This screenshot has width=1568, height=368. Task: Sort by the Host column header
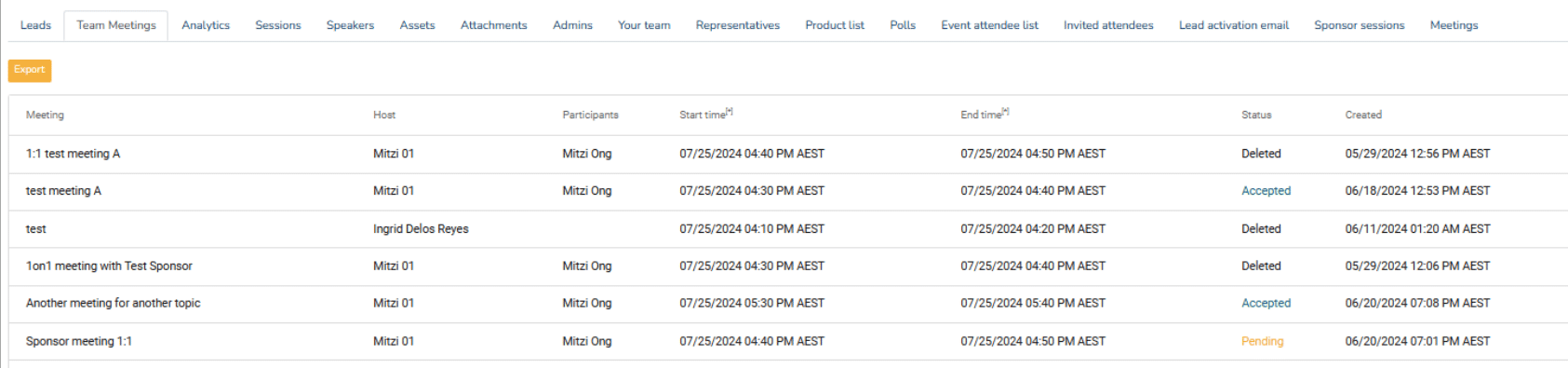pos(384,115)
